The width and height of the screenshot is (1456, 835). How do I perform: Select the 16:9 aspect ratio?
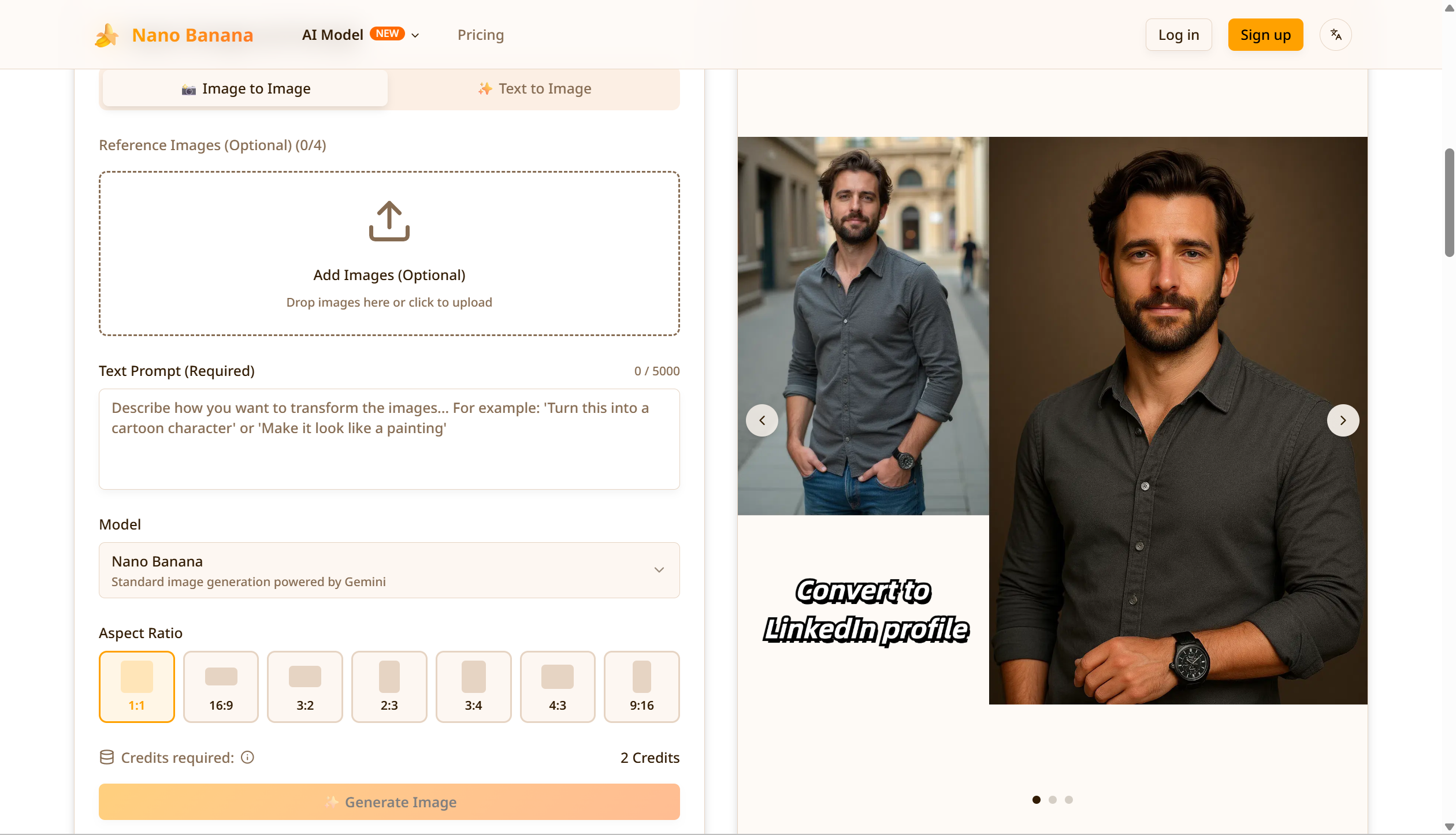pyautogui.click(x=221, y=687)
